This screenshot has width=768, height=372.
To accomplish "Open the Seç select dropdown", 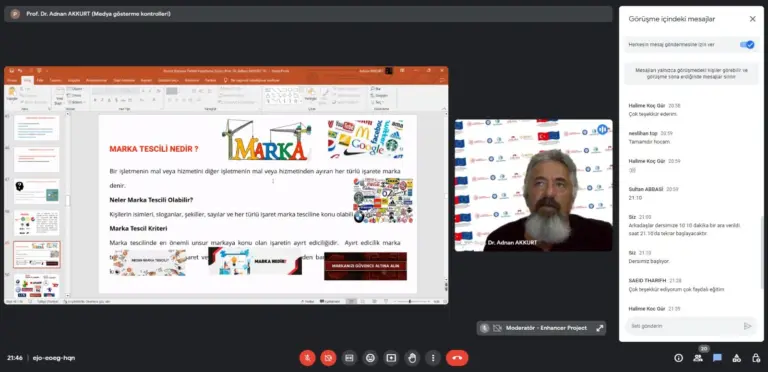I will pos(378,102).
